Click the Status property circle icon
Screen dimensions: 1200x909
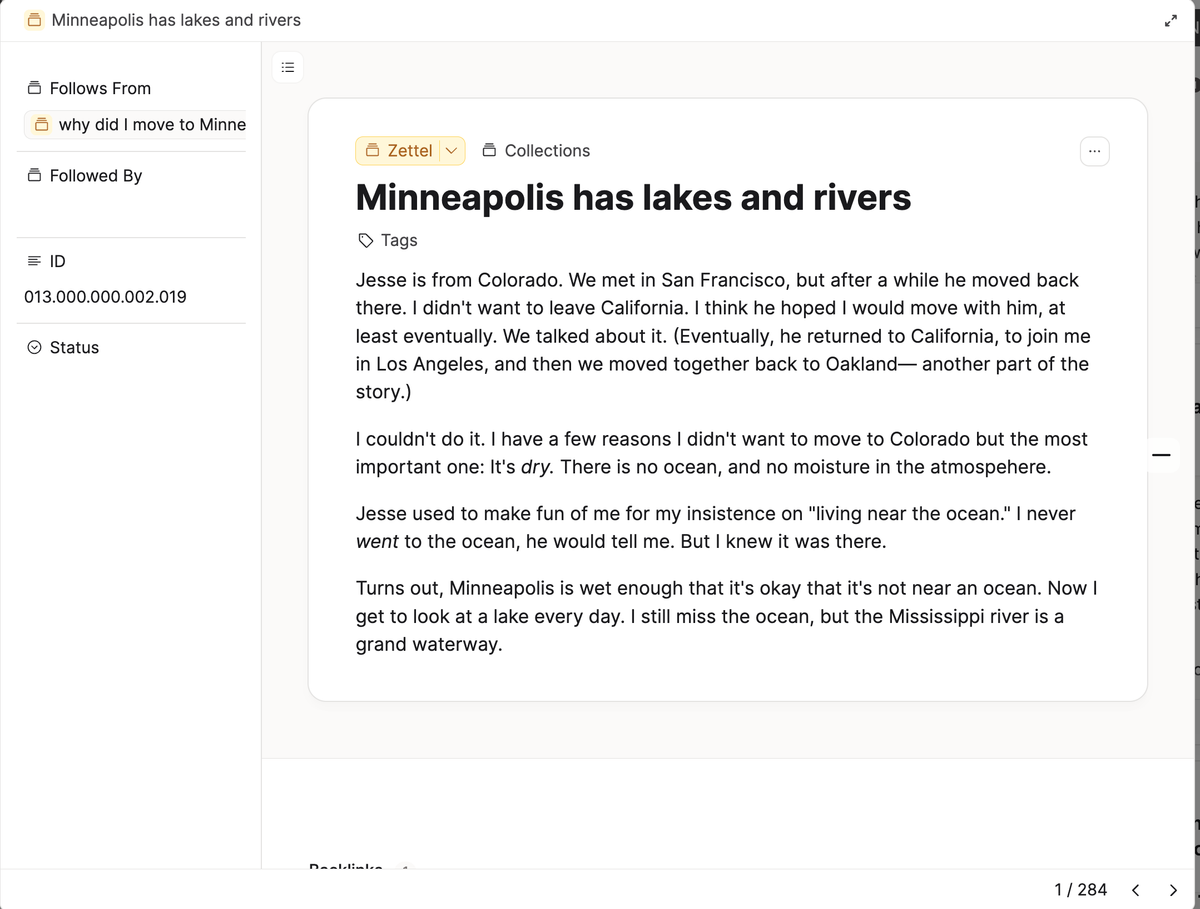[x=34, y=348]
